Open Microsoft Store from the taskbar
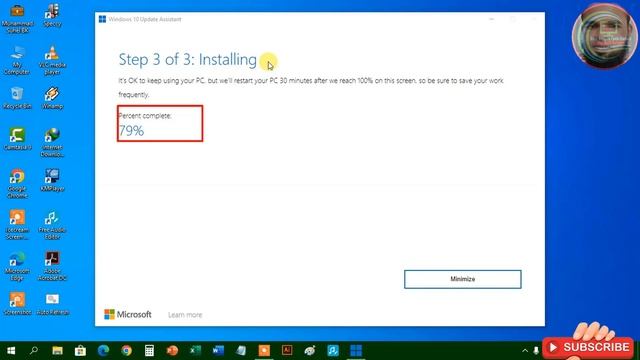Image resolution: width=640 pixels, height=360 pixels. [80, 351]
